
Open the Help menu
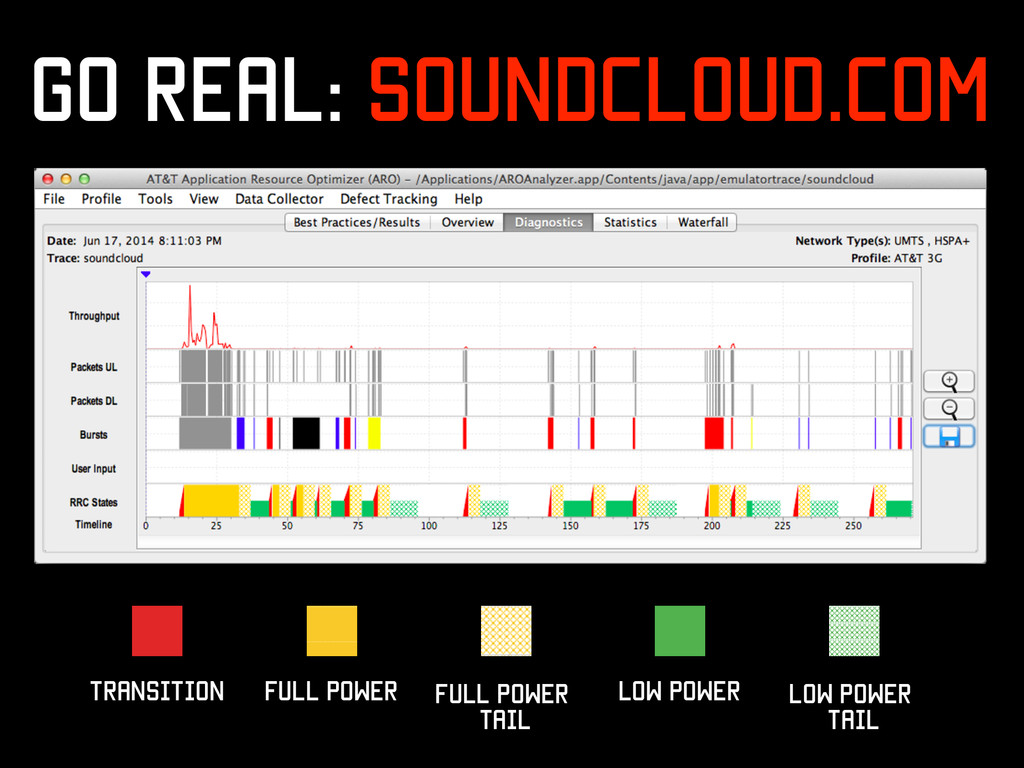point(468,199)
